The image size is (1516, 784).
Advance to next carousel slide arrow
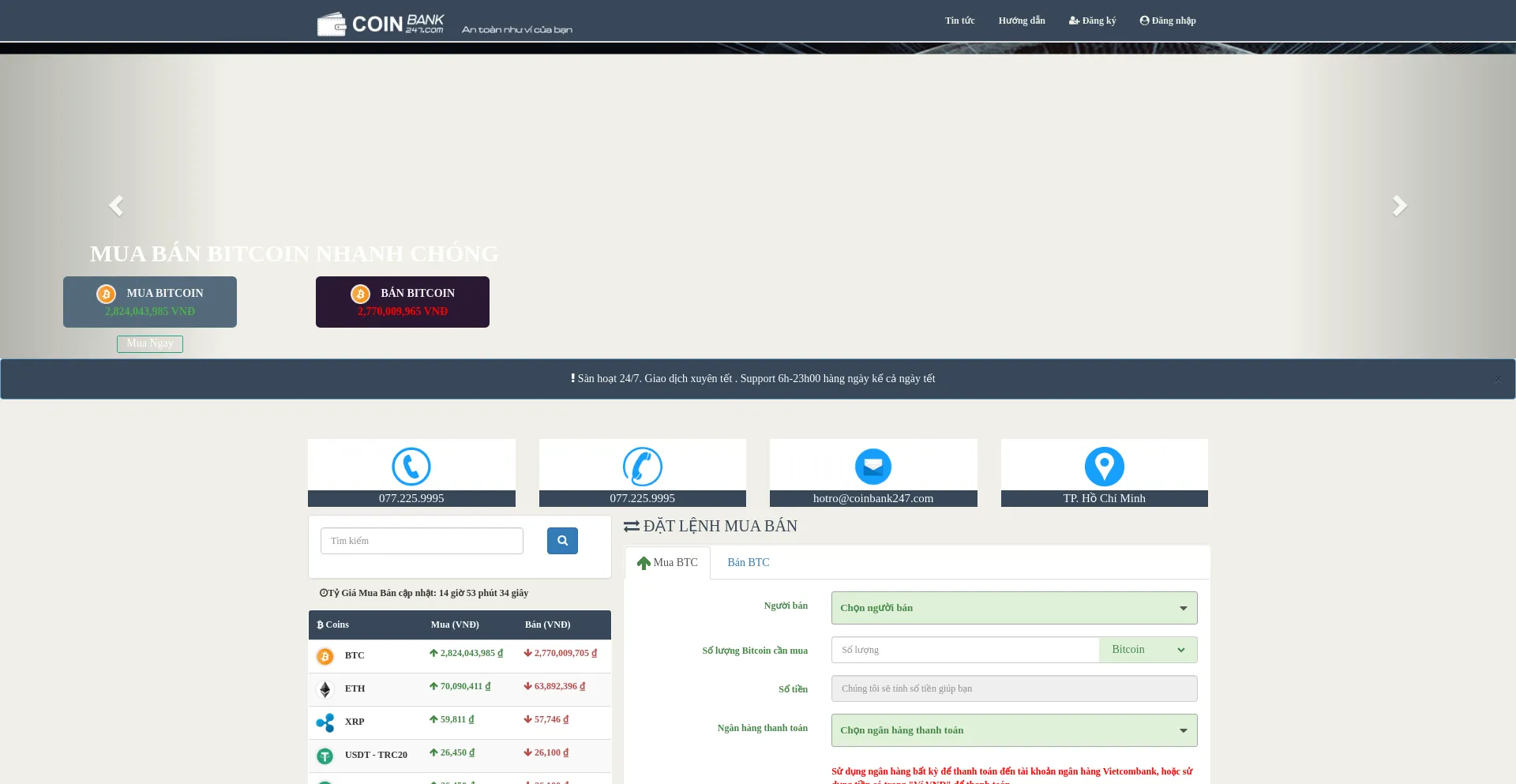tap(1399, 206)
